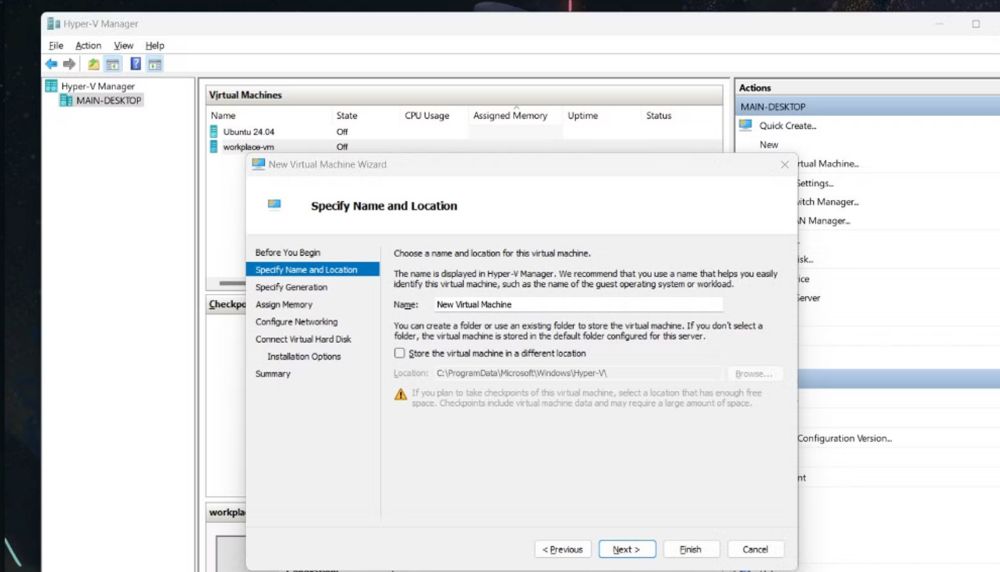Click the workplace-vm server icon

(x=214, y=147)
